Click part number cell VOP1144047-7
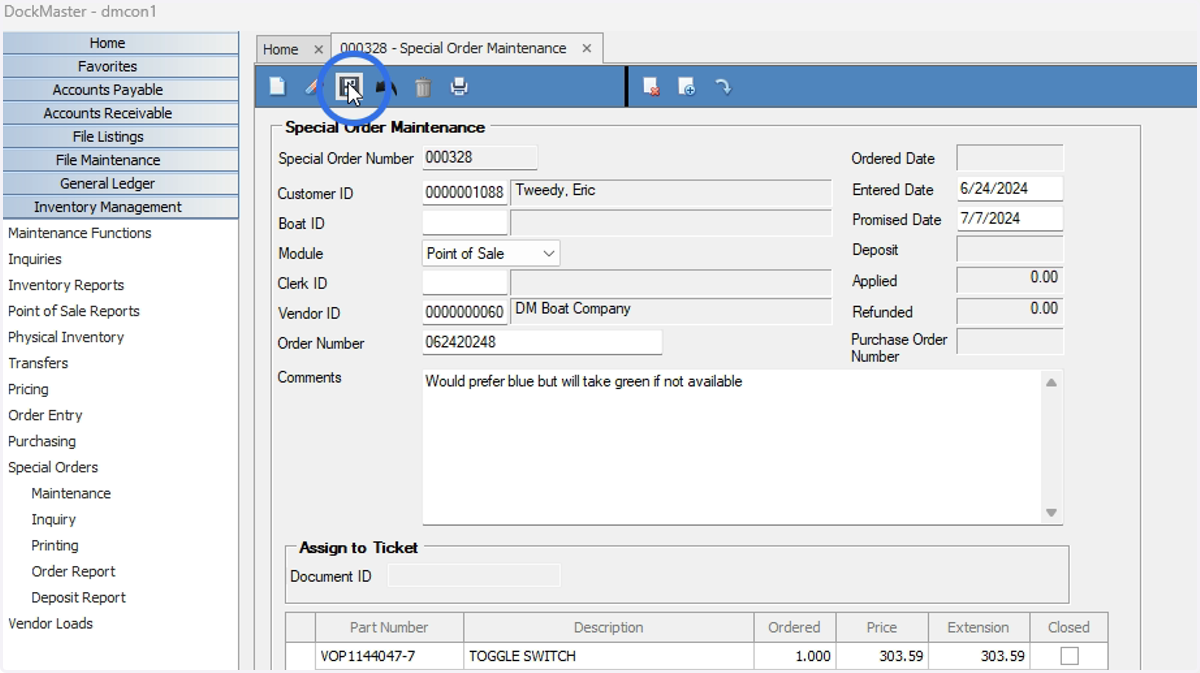 coord(389,656)
